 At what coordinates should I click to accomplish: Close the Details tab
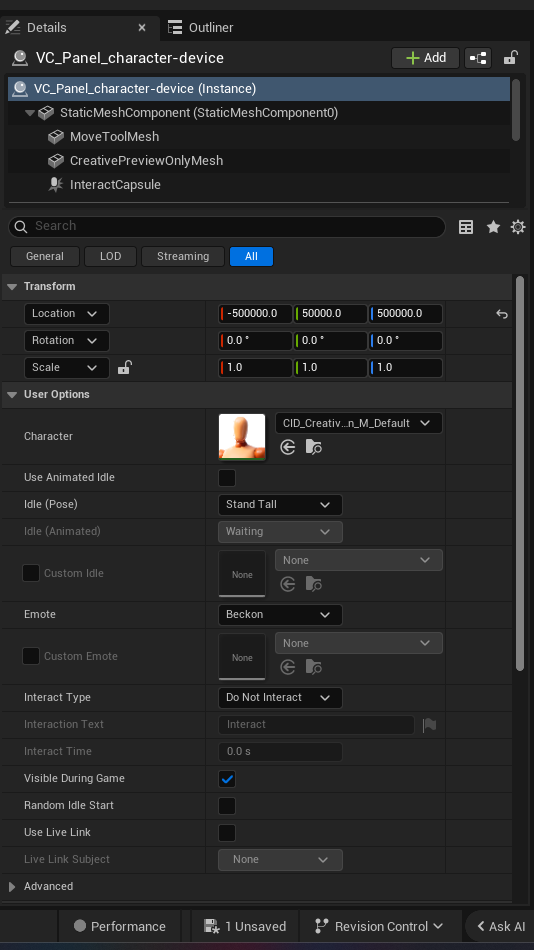coord(142,27)
